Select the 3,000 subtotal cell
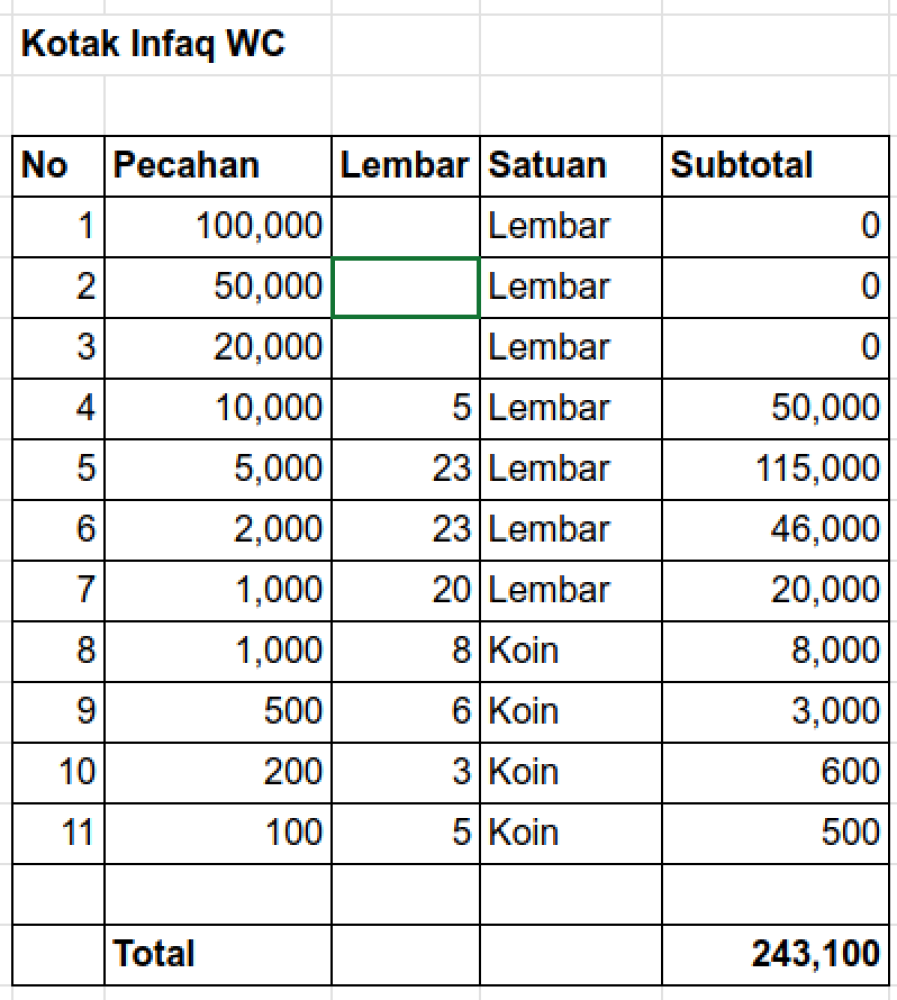The width and height of the screenshot is (897, 1000). pyautogui.click(x=774, y=712)
